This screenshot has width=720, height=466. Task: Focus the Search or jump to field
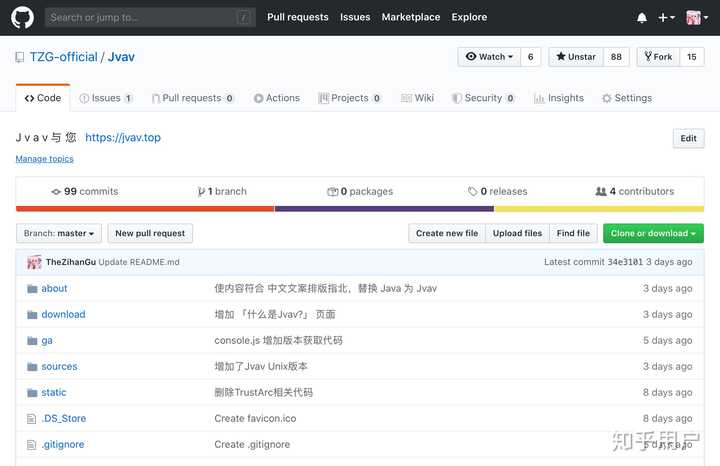click(140, 17)
